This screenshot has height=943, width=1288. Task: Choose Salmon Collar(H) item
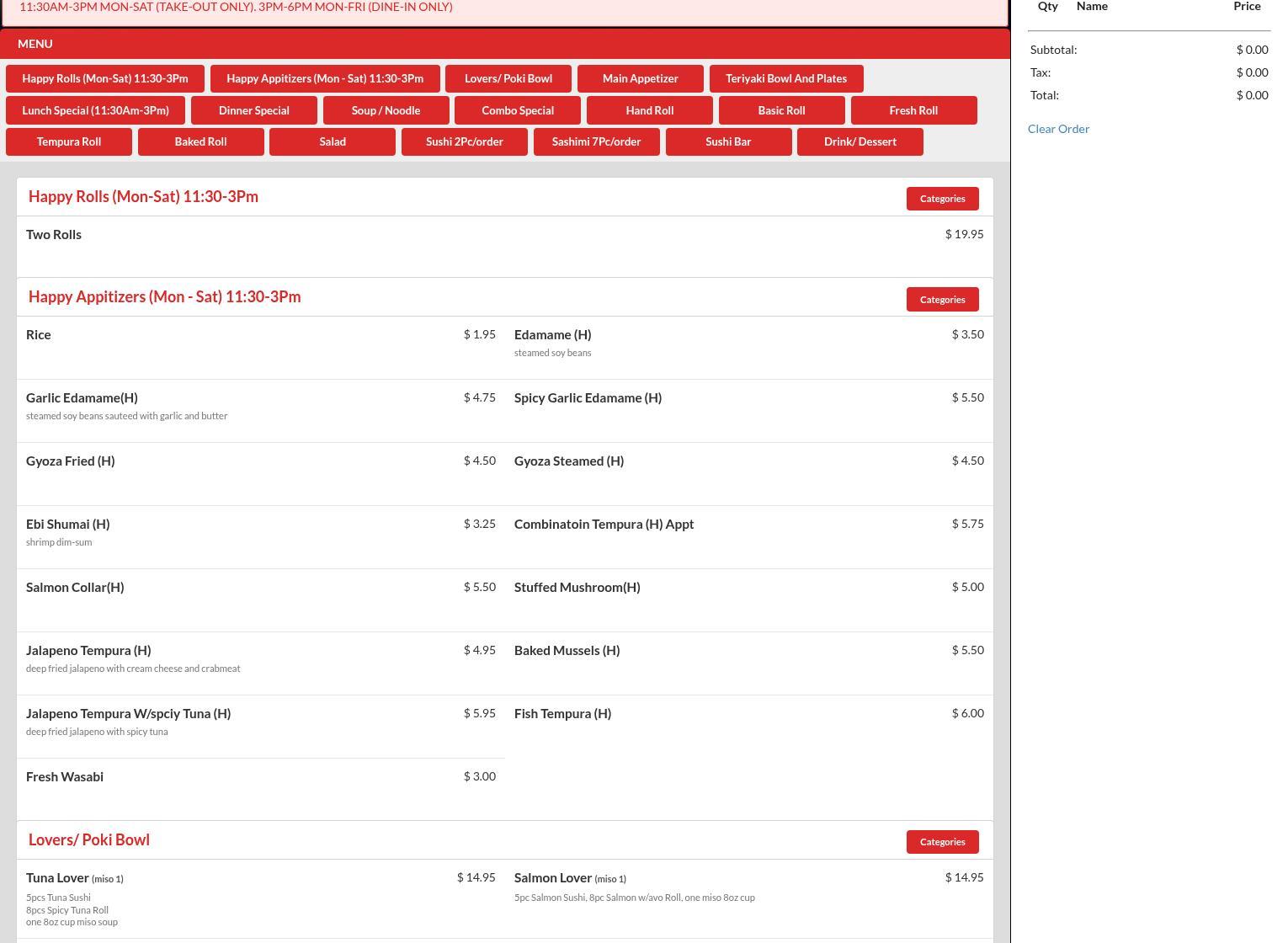[261, 600]
